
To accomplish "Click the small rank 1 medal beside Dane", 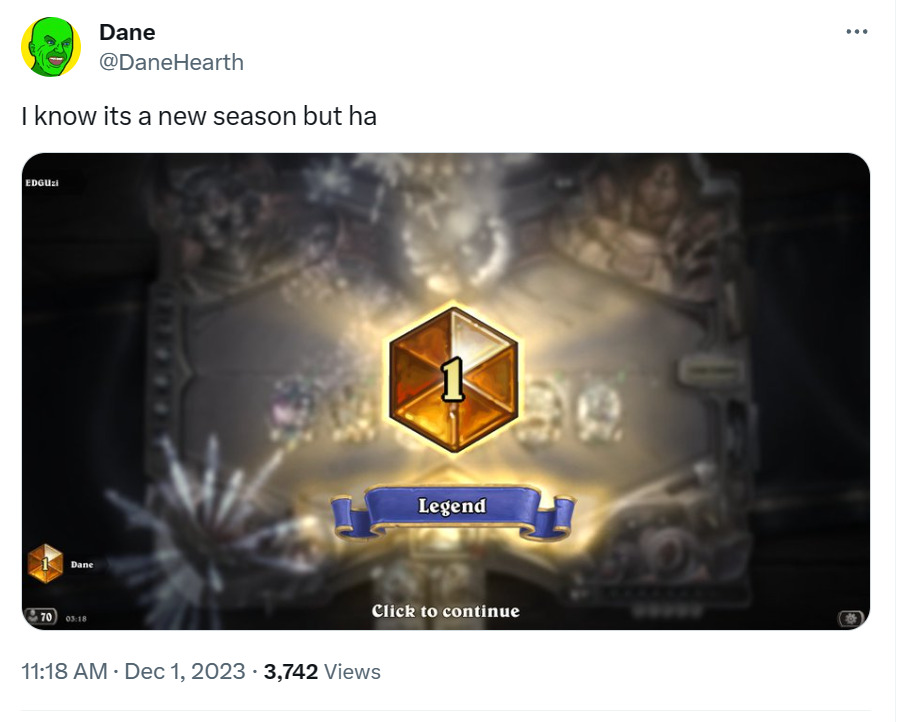I will 45,564.
